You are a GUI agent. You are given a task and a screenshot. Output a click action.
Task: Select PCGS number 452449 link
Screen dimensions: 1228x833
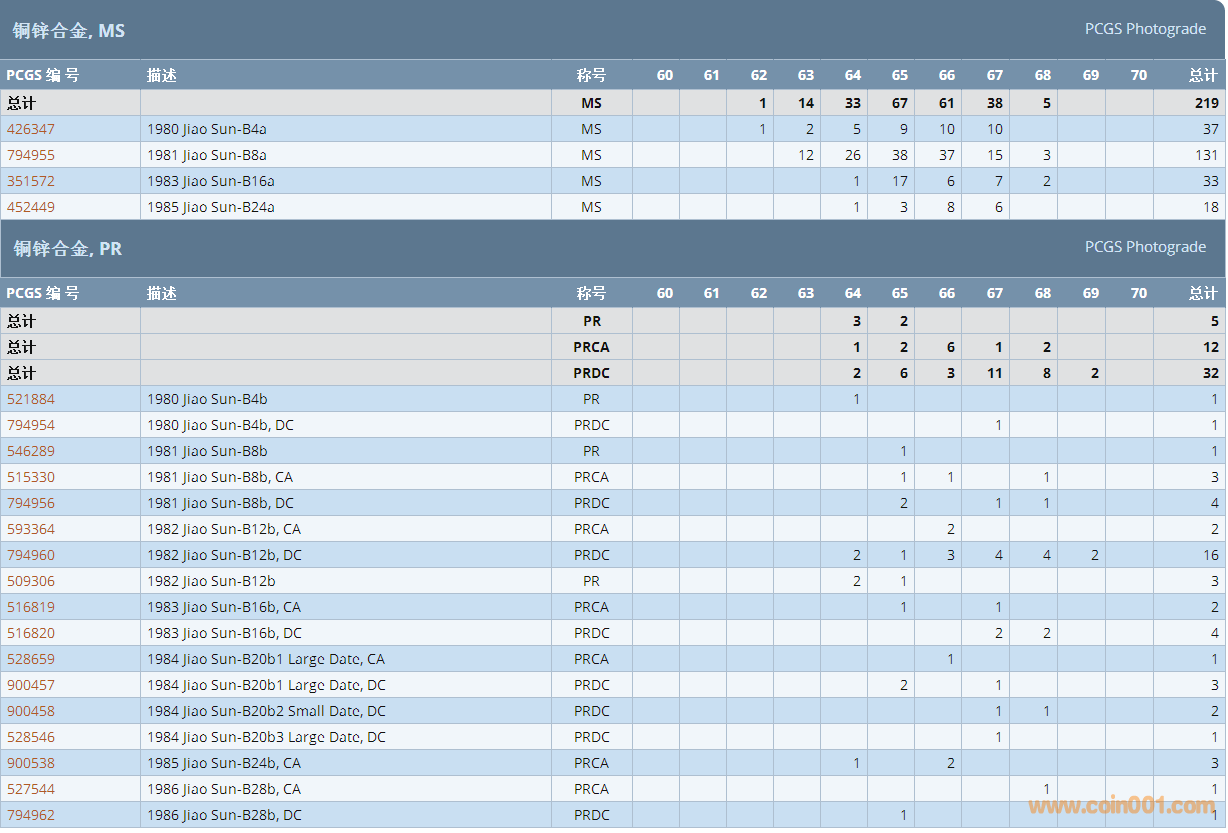31,207
